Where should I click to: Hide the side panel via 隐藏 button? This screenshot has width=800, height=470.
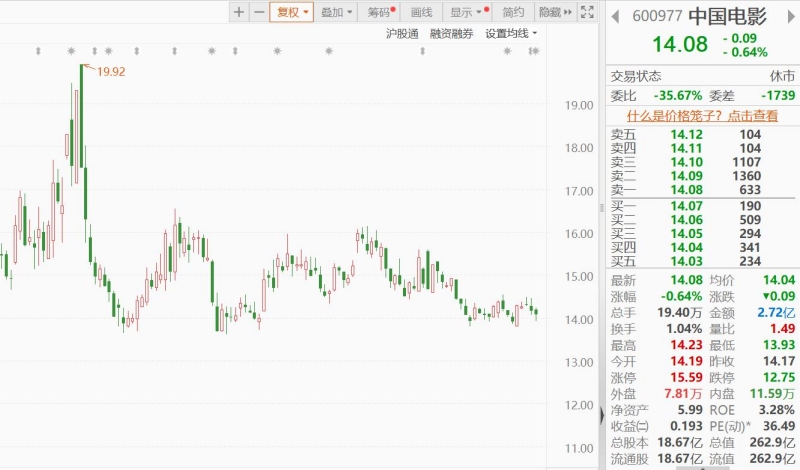click(x=550, y=12)
